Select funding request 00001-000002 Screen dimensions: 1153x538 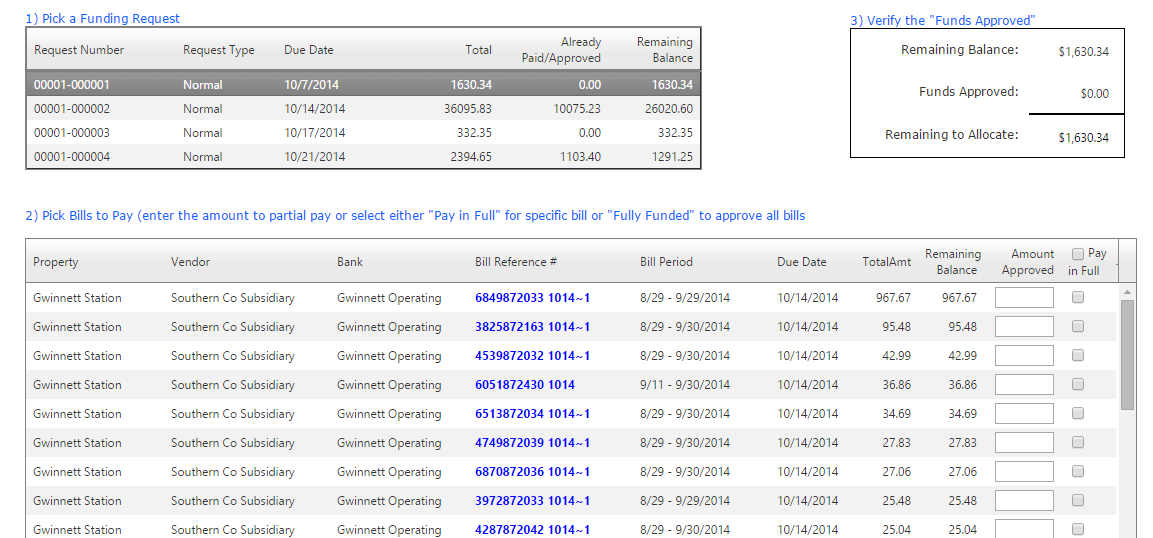(72, 109)
